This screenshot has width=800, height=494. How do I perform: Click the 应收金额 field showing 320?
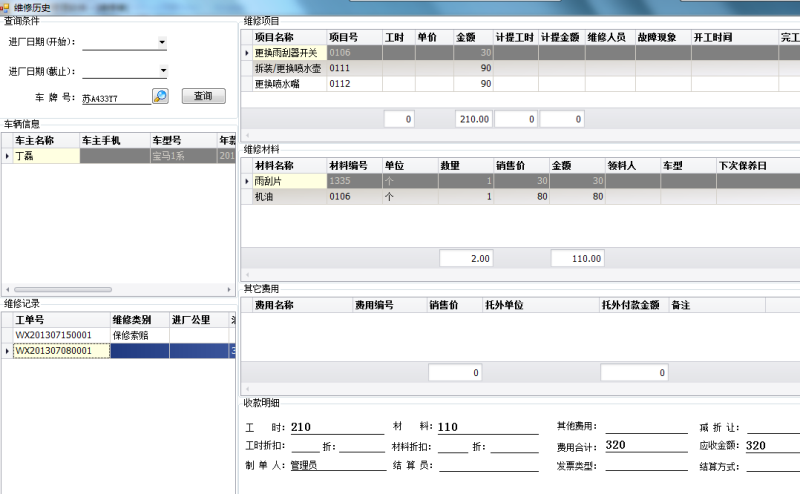(772, 446)
